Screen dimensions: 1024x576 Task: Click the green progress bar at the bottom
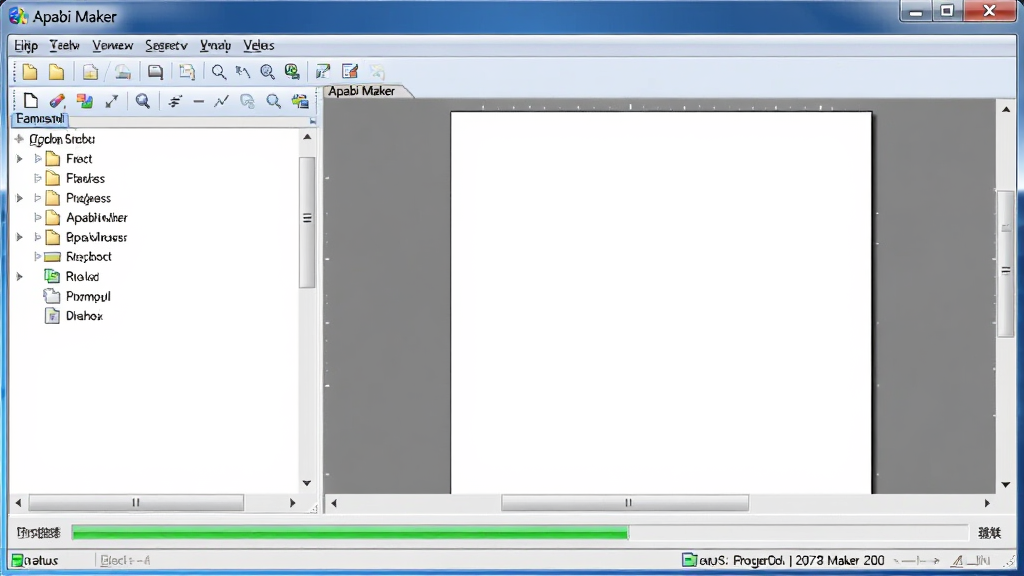point(350,534)
